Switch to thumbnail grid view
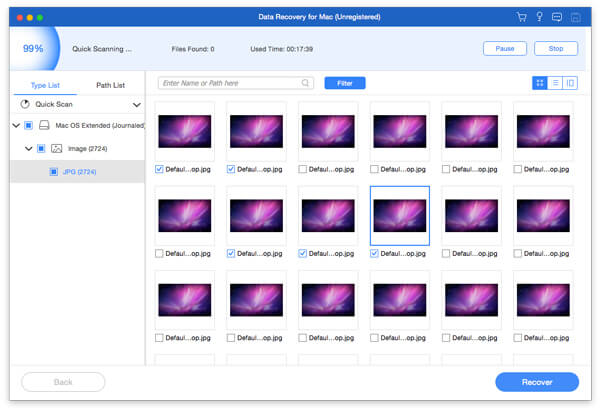The height and width of the screenshot is (411, 600). pos(540,83)
